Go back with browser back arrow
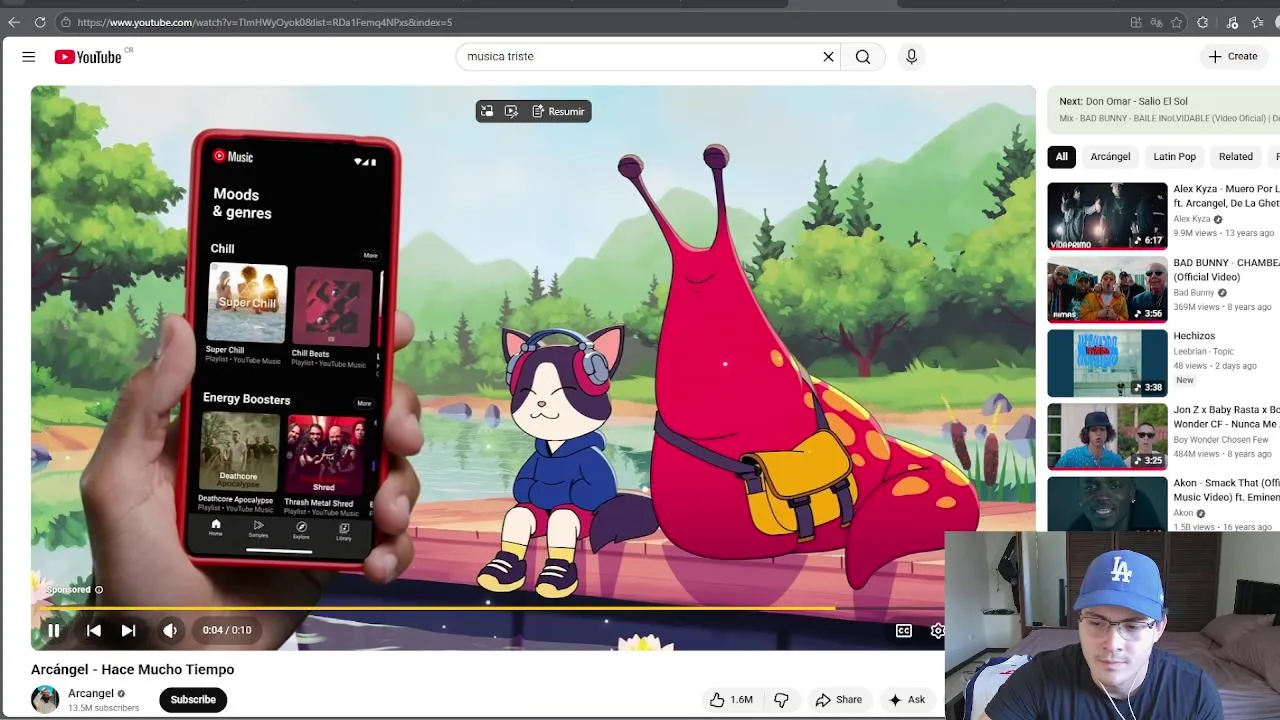 point(14,22)
